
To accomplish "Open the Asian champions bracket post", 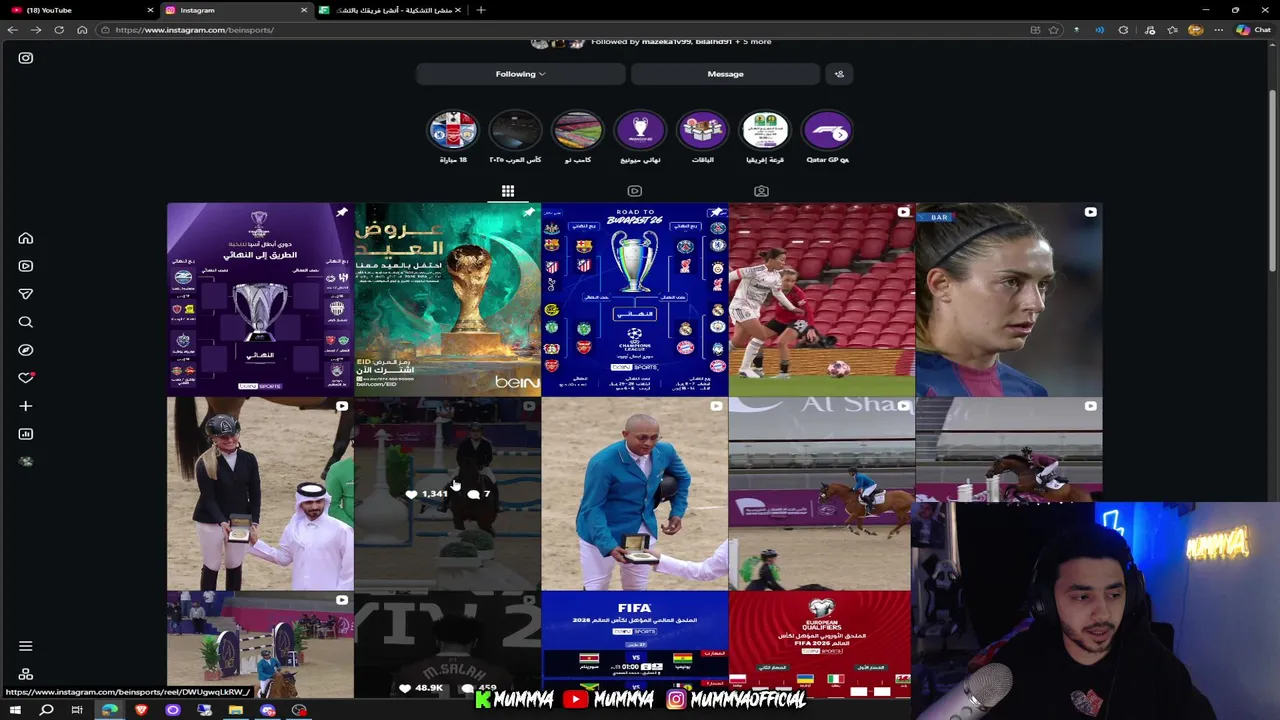I will point(260,300).
